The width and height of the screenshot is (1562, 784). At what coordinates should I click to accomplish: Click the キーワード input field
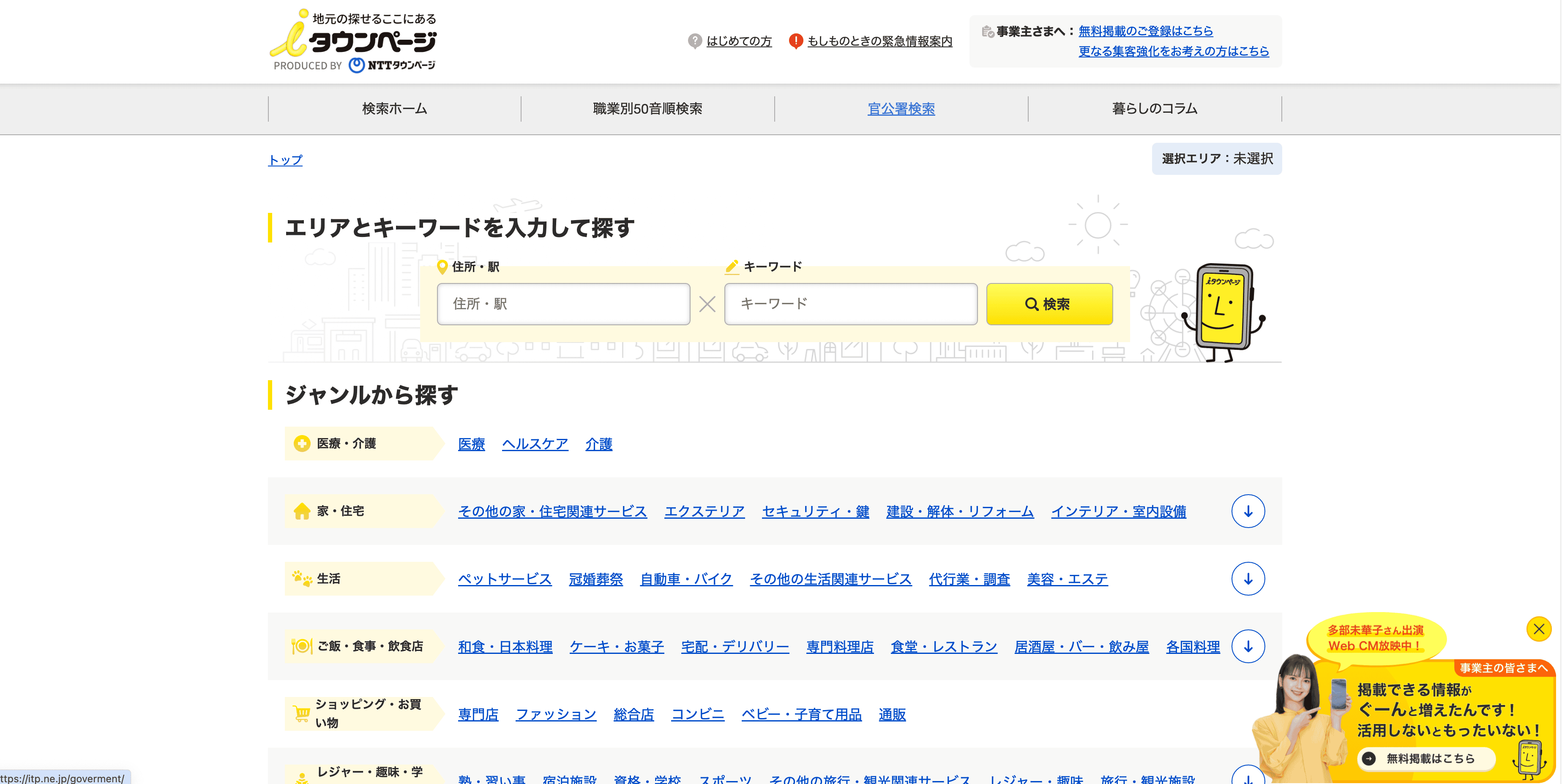(x=850, y=304)
